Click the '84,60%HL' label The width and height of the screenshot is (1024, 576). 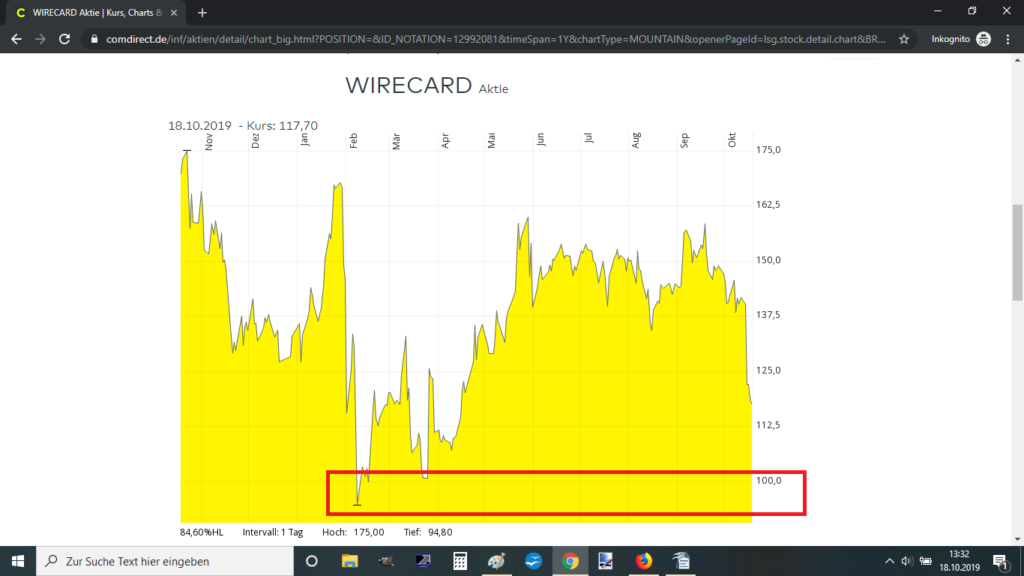[x=202, y=532]
